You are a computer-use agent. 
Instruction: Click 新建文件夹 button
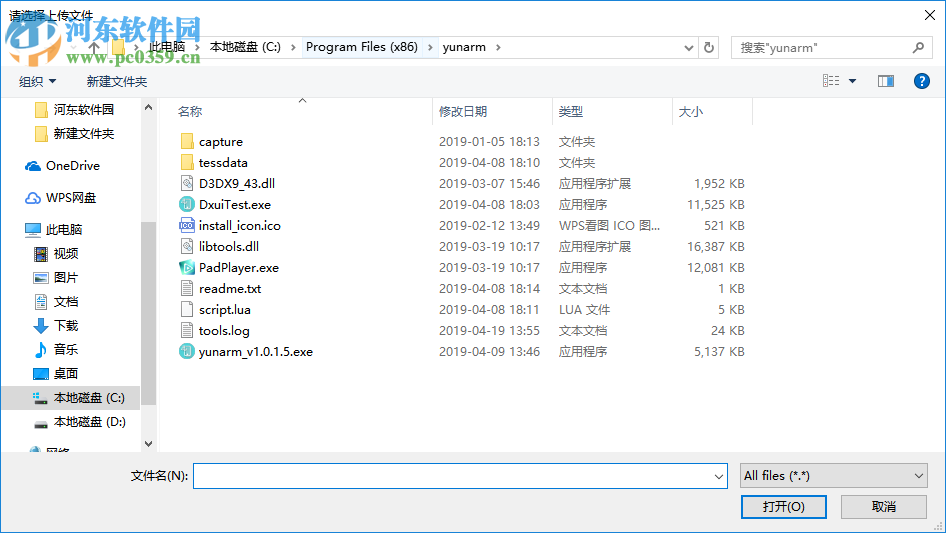tap(116, 81)
